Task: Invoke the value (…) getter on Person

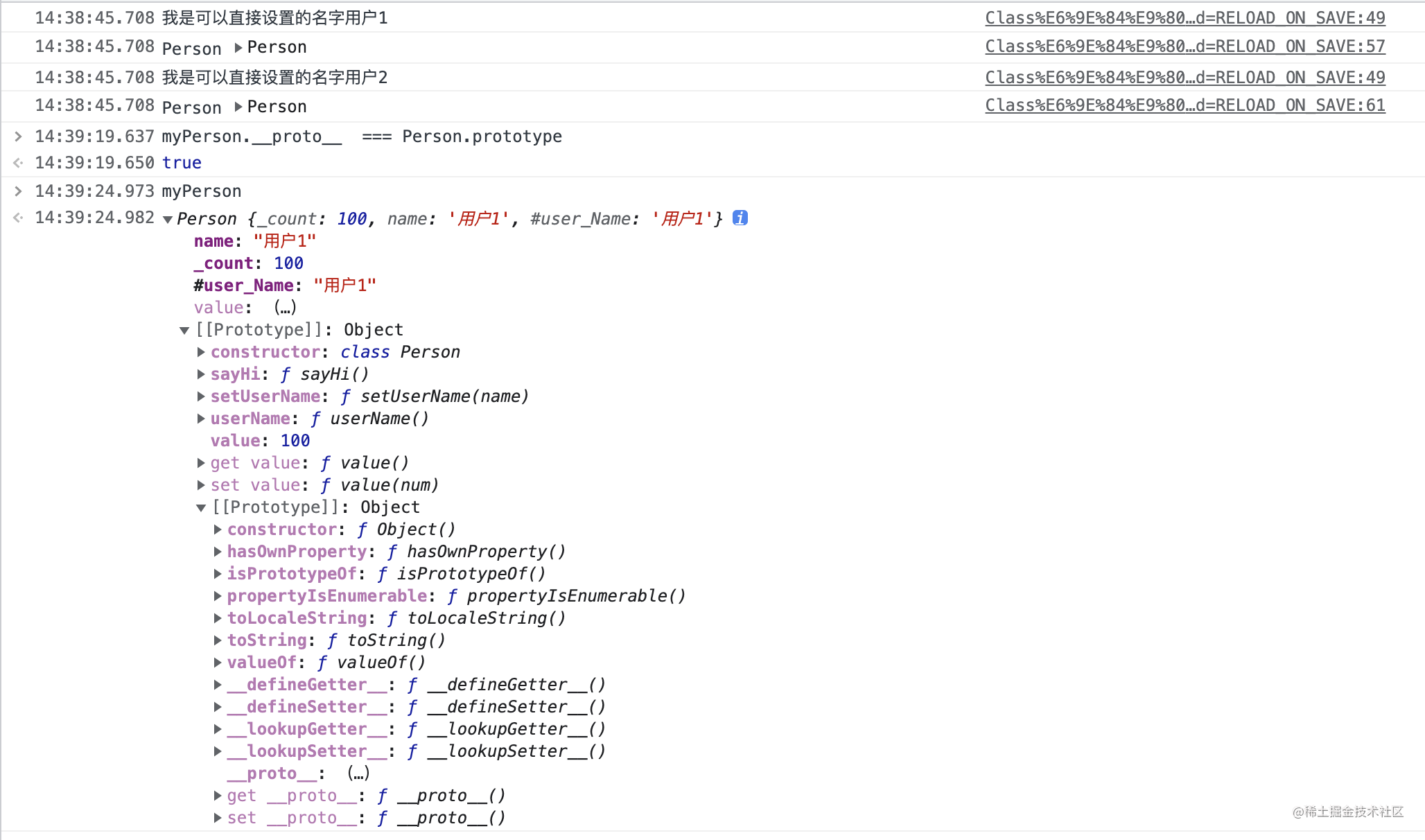Action: (285, 308)
